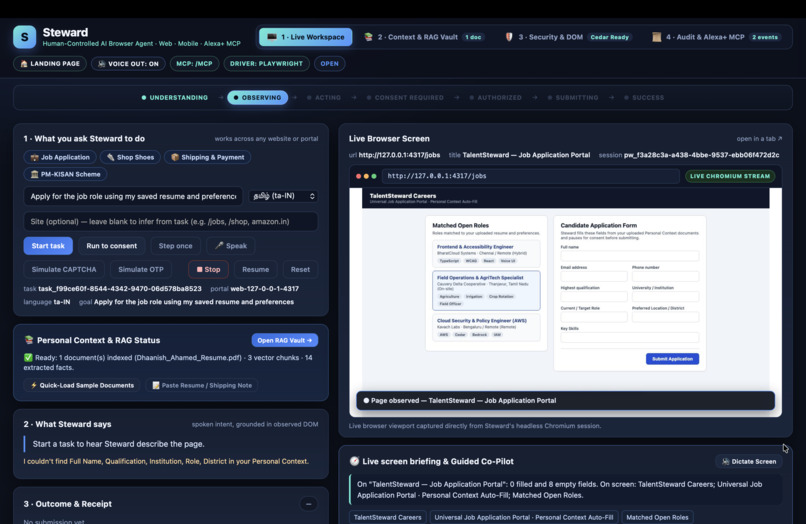The height and width of the screenshot is (524, 806).
Task: Click the Key Skills form field
Action: tap(630, 337)
